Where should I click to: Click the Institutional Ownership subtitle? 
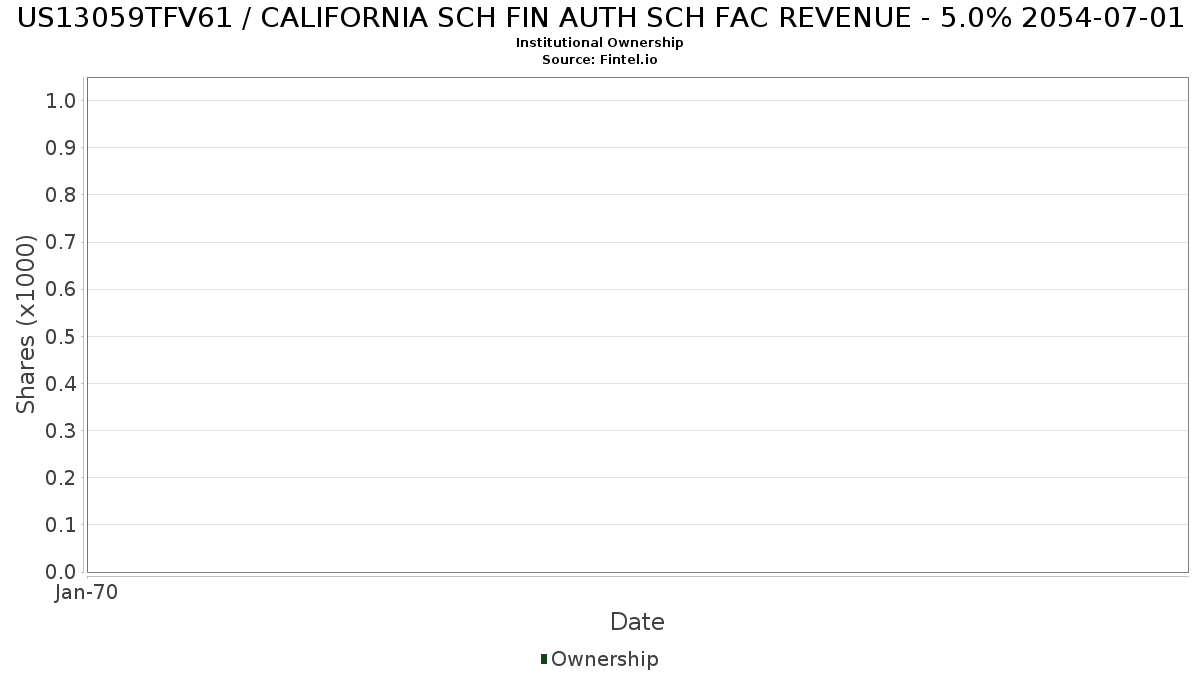(600, 43)
